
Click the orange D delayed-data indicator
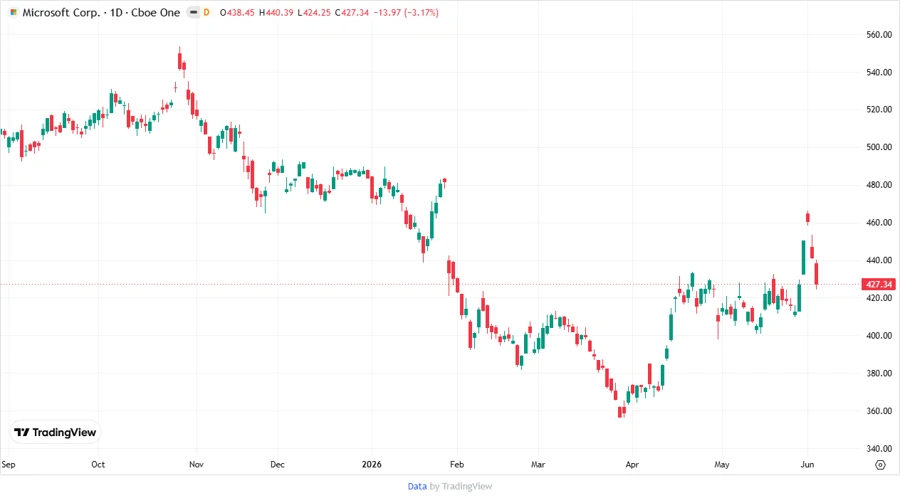pyautogui.click(x=207, y=13)
